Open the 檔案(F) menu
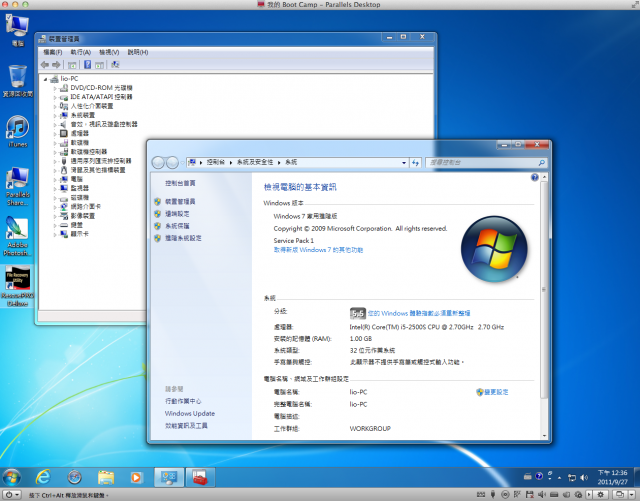Viewport: 640px width, 501px height. [x=53, y=52]
